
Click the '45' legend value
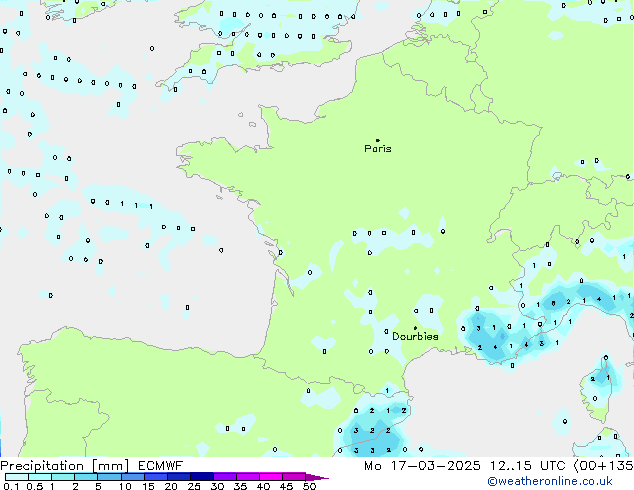click(286, 486)
